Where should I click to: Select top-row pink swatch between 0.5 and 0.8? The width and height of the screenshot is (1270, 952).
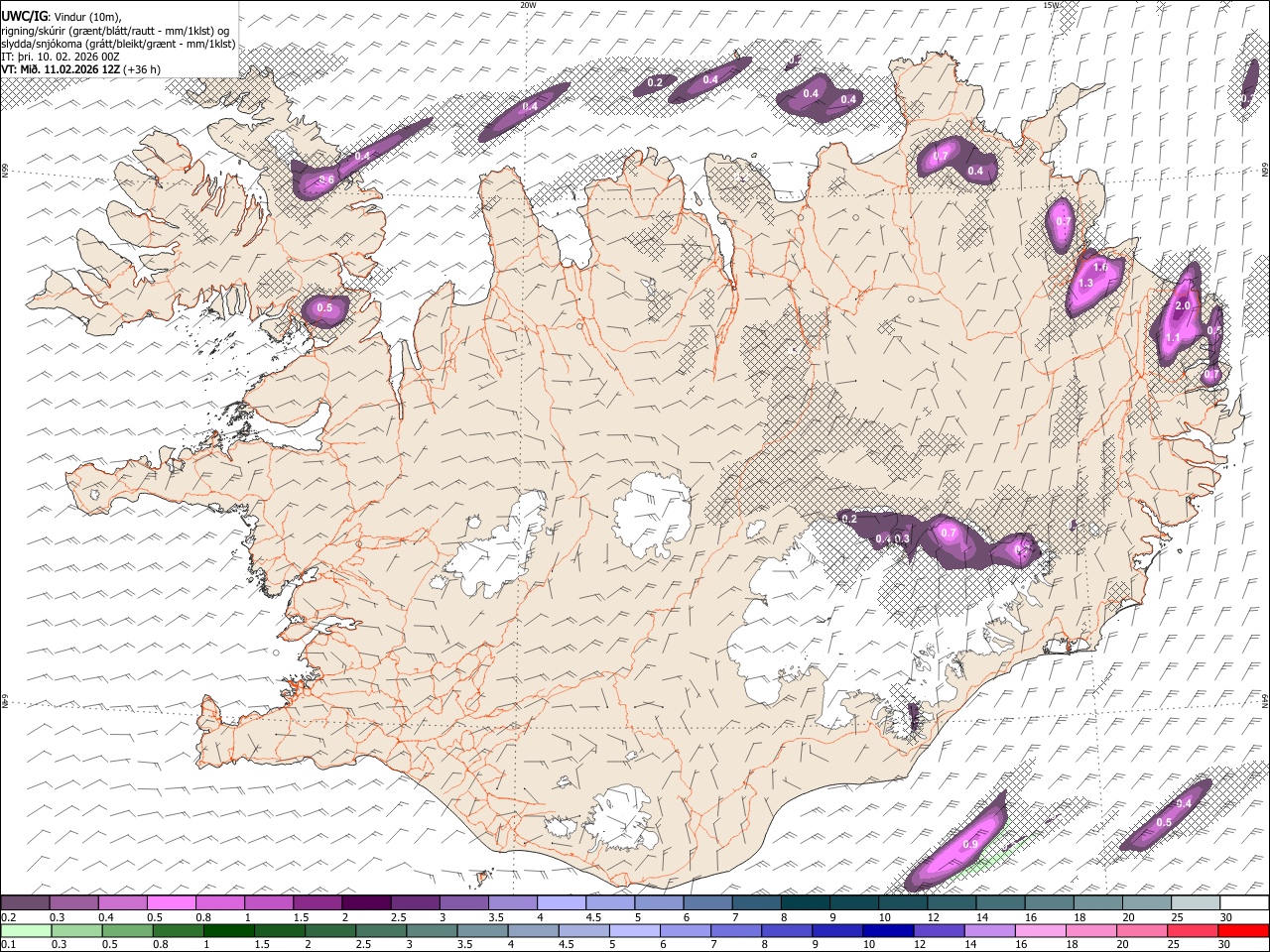(x=171, y=902)
